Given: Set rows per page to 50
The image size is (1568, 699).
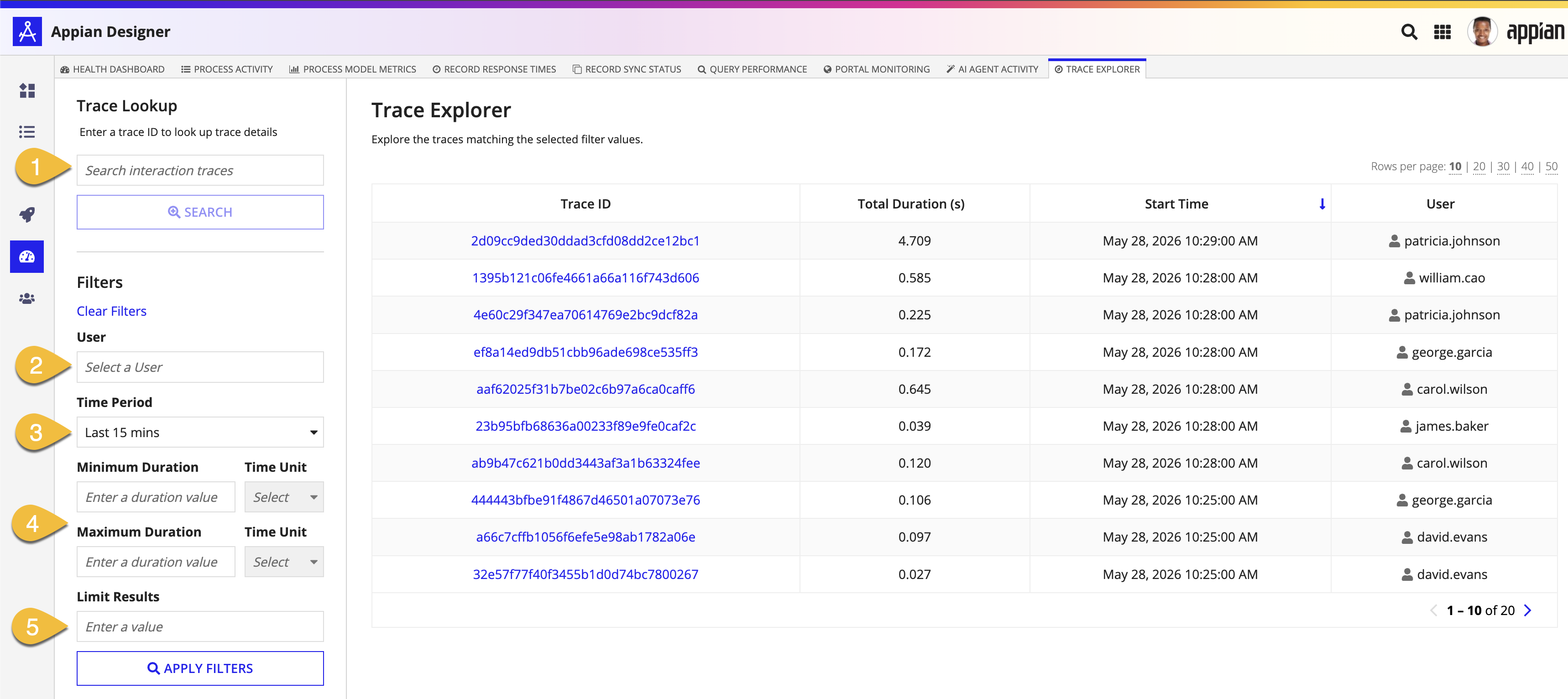Looking at the screenshot, I should pos(1552,167).
